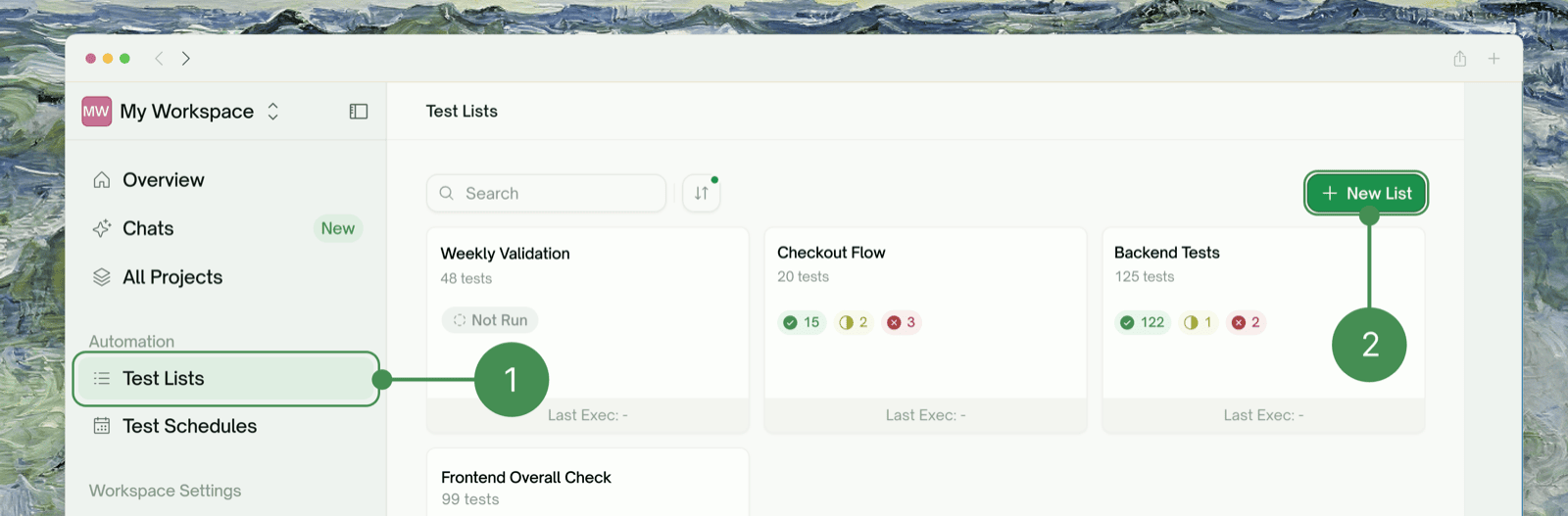Open the Checkout Flow test list card
The image size is (1568, 516).
pyautogui.click(x=925, y=330)
